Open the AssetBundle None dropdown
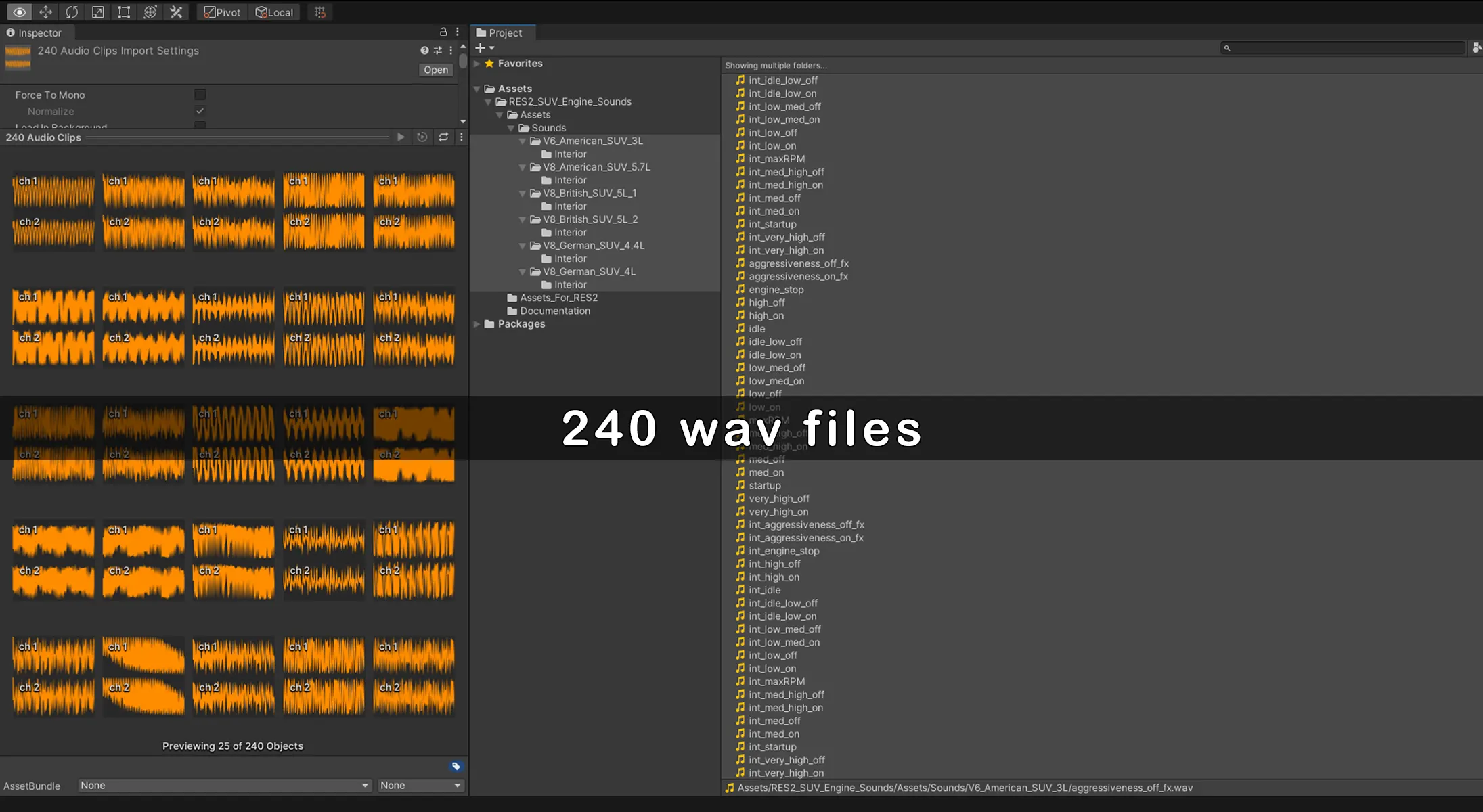This screenshot has width=1483, height=812. pos(224,785)
